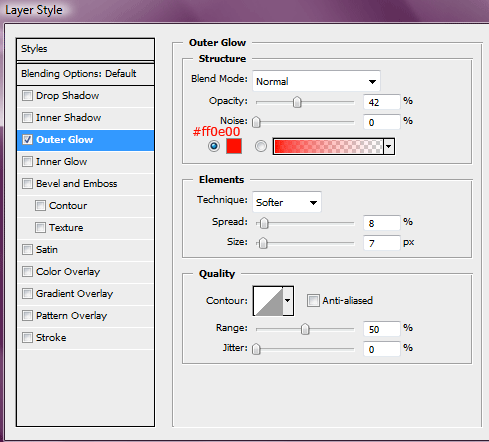Select the gradient radio button

261,146
